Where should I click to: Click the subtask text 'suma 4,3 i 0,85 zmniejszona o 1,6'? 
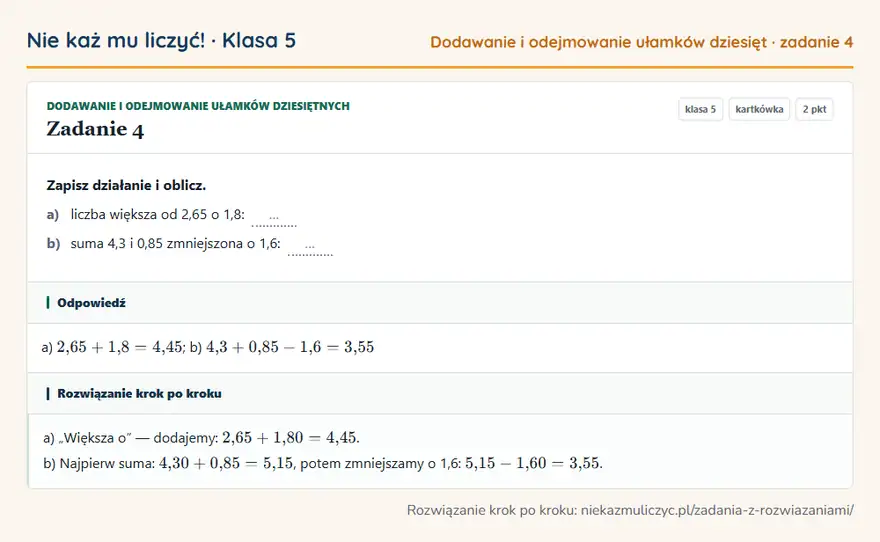click(x=174, y=244)
